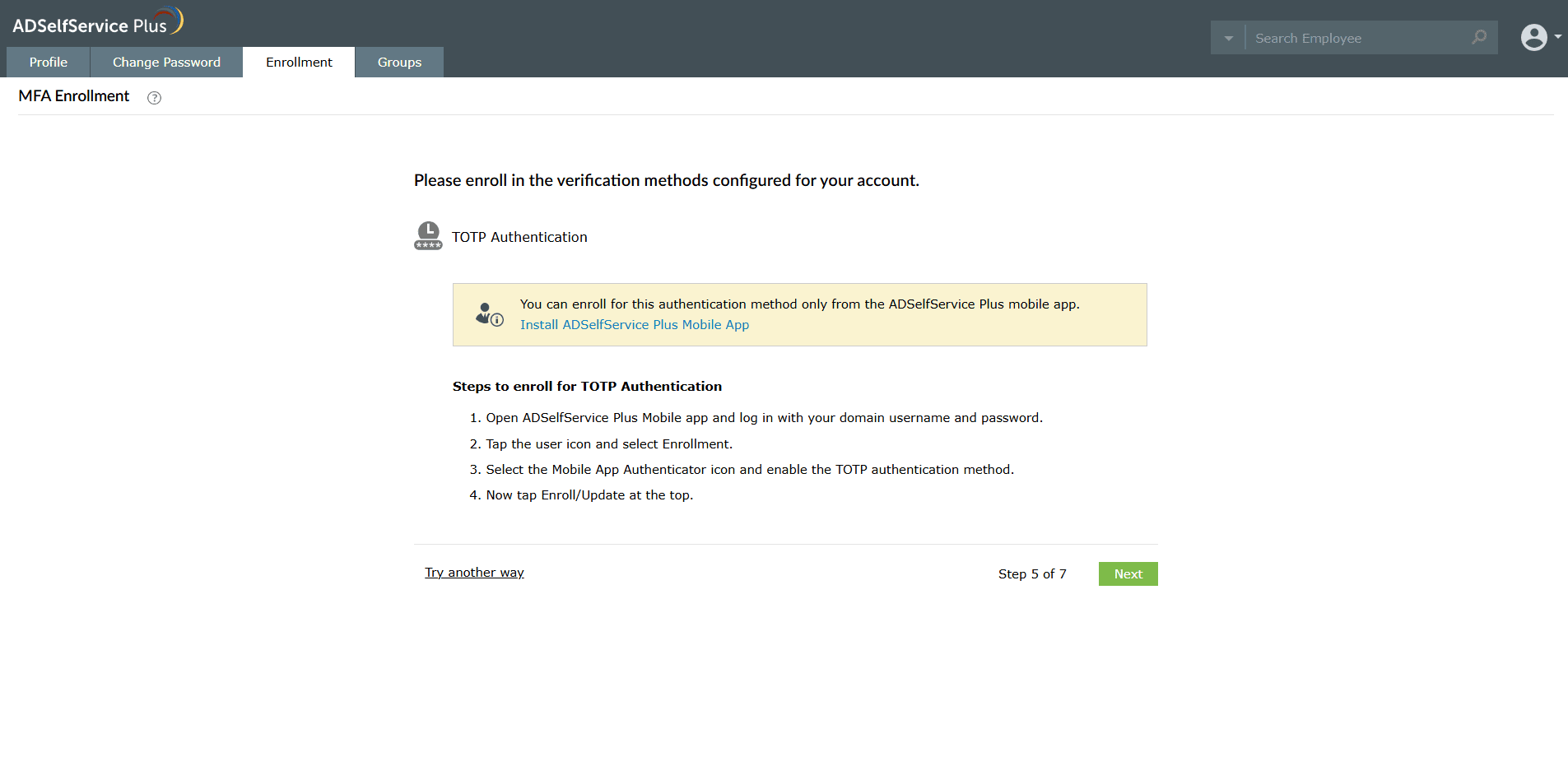Expand the arrow beside the user avatar
The height and width of the screenshot is (780, 1568).
(x=1558, y=37)
